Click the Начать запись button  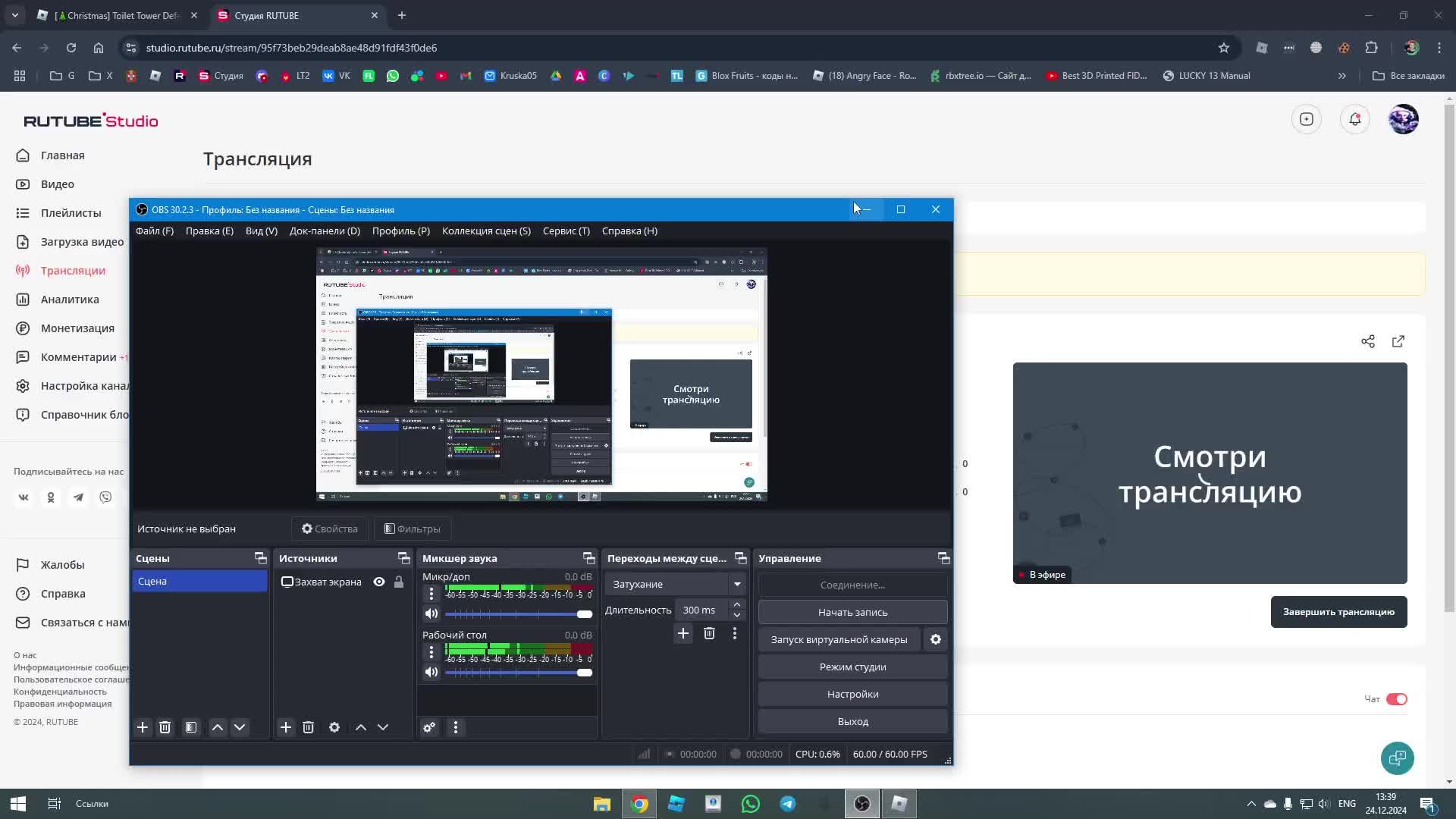pyautogui.click(x=852, y=612)
